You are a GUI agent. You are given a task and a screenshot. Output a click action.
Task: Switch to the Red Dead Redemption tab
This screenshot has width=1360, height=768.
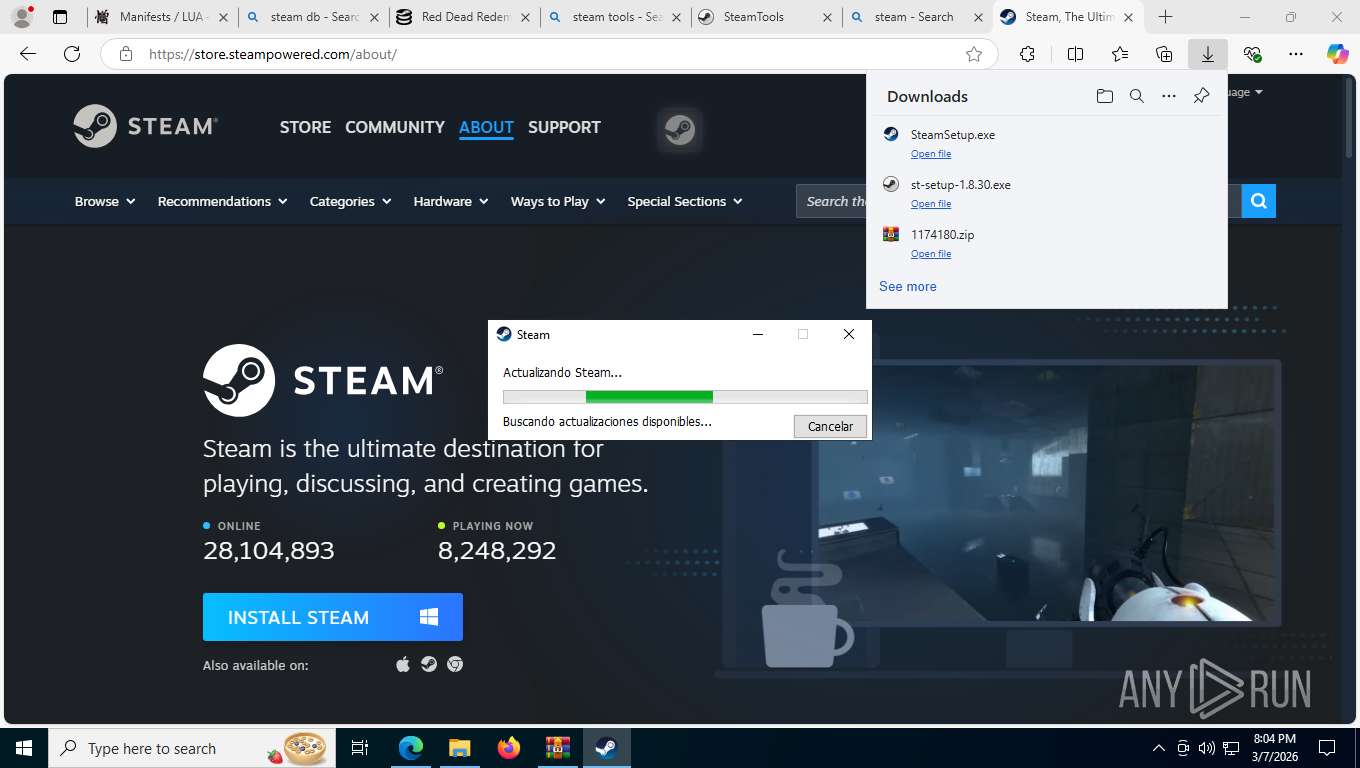[465, 17]
